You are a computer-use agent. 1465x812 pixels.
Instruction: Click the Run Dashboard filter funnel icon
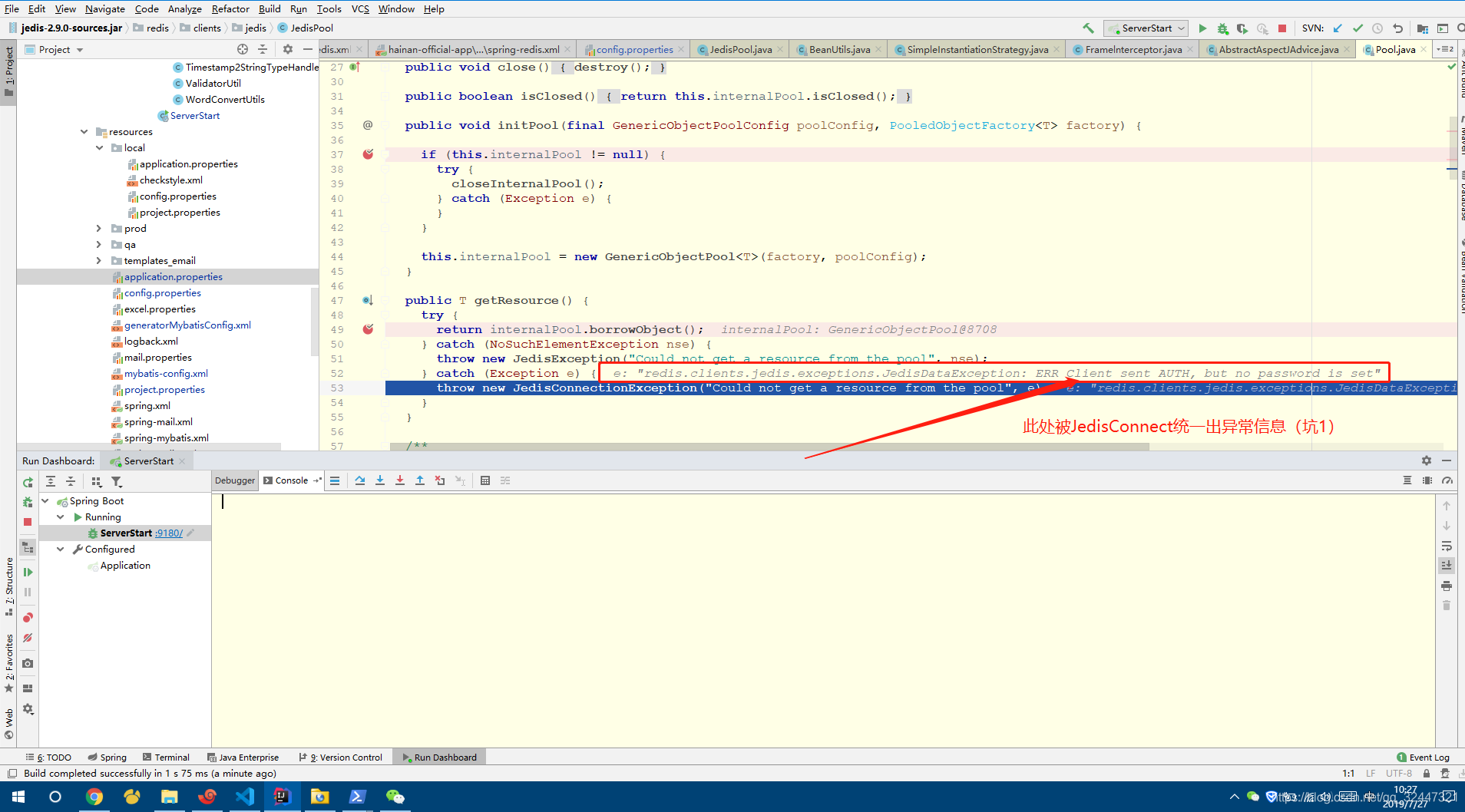pos(117,482)
